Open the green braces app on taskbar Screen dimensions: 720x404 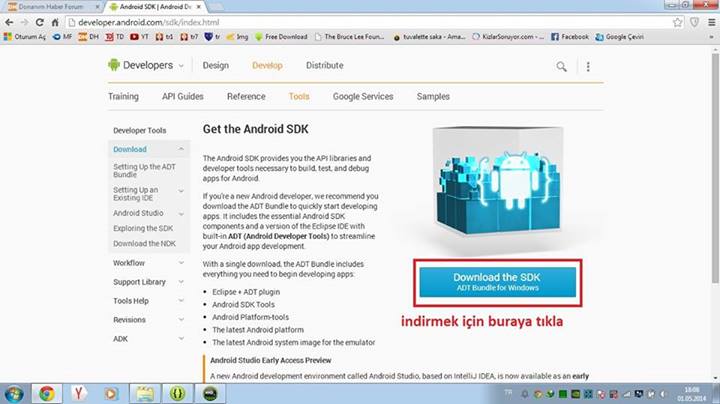coord(177,394)
